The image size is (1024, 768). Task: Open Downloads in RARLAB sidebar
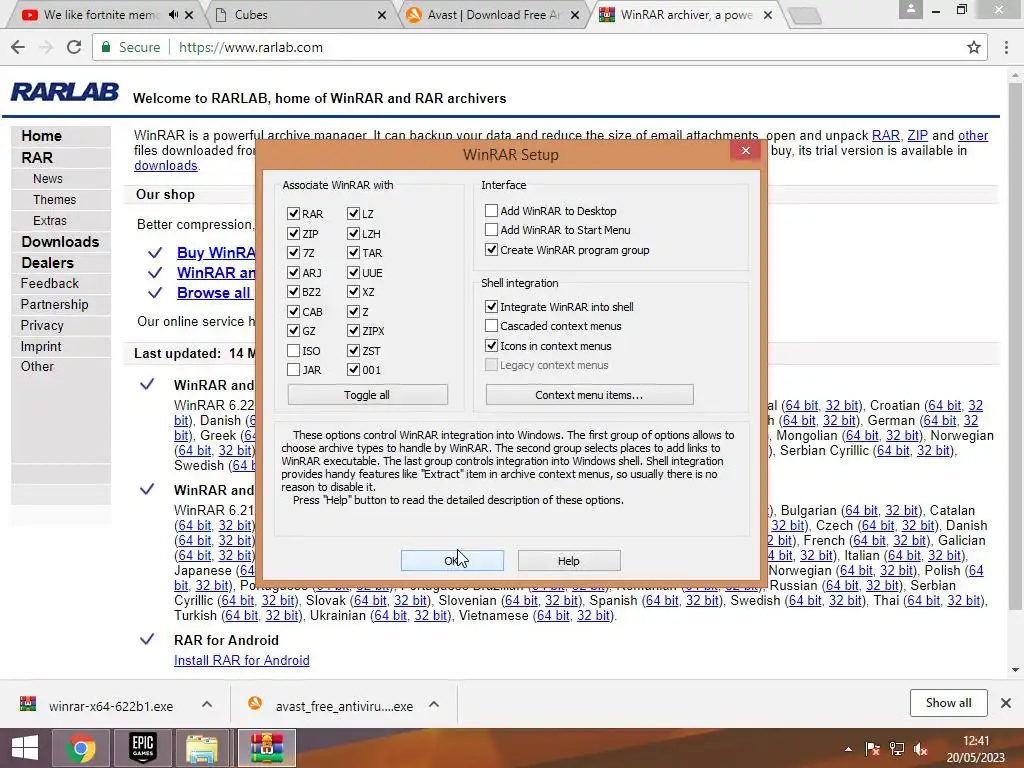[60, 242]
